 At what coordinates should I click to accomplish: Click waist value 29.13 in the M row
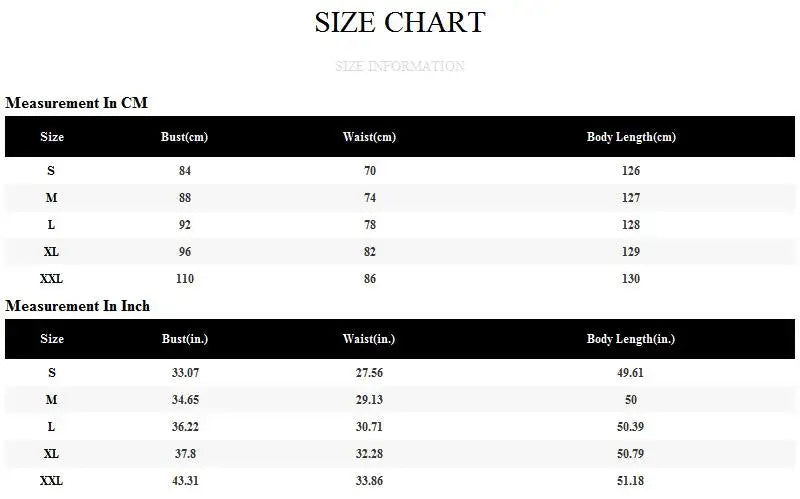pos(370,400)
